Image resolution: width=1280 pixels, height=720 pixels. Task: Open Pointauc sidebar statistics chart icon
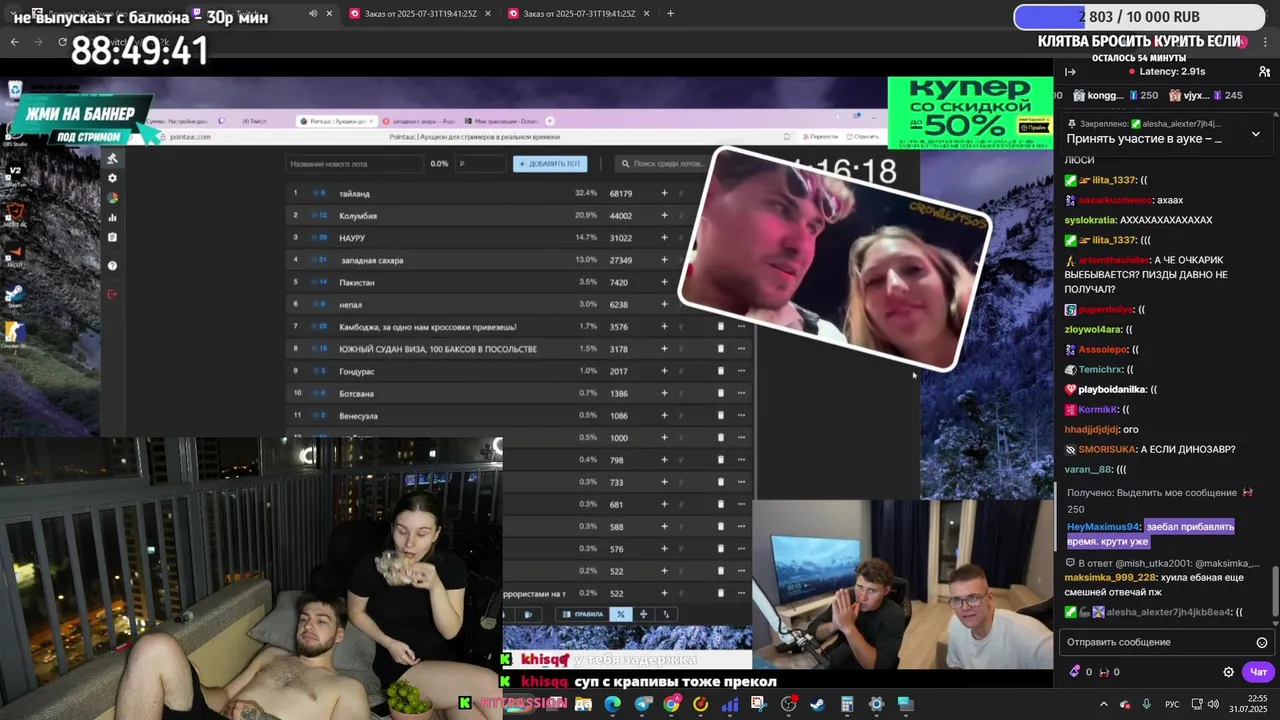click(x=112, y=217)
